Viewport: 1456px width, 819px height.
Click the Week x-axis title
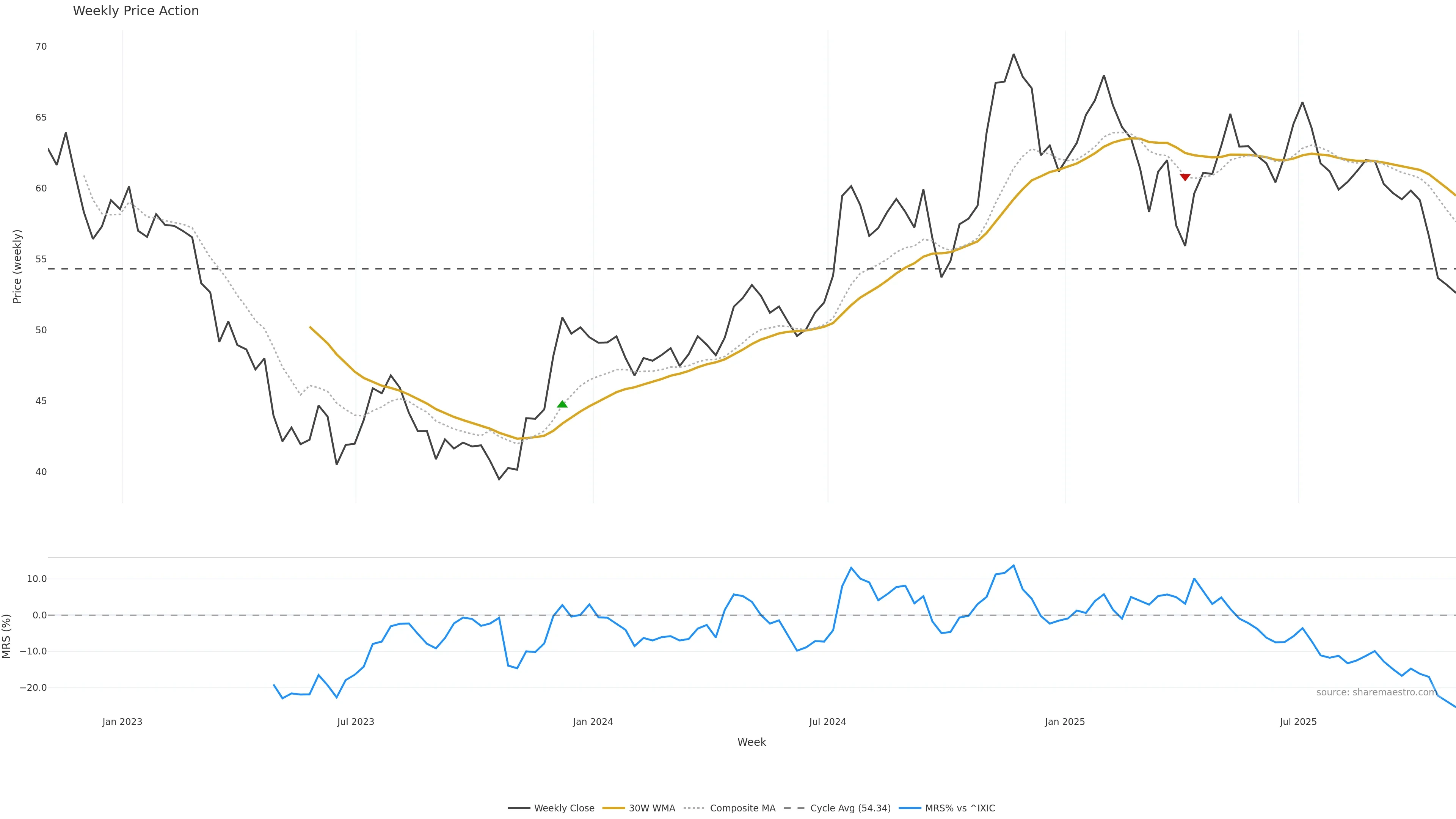[751, 742]
